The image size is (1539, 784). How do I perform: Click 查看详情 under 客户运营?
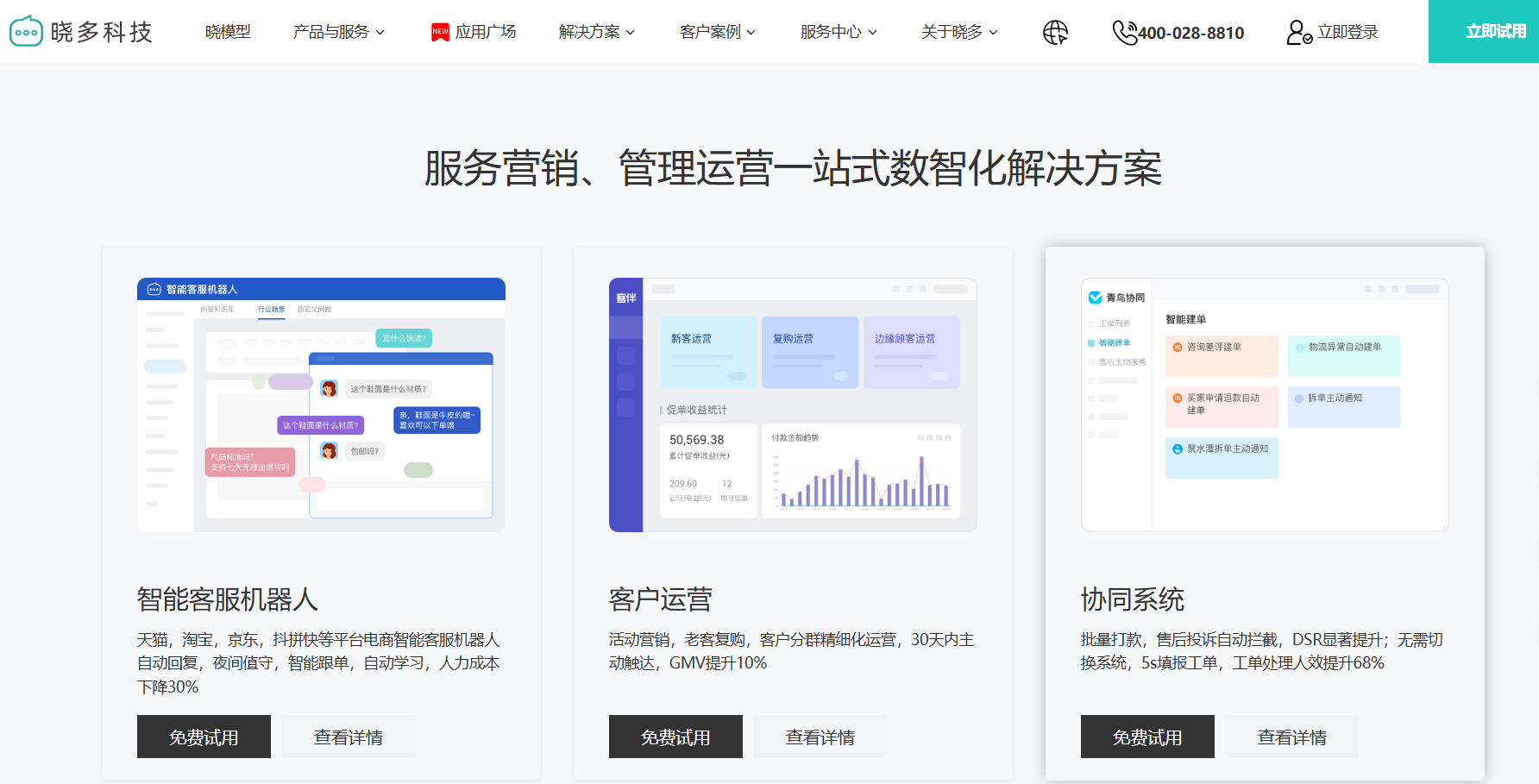[x=820, y=737]
